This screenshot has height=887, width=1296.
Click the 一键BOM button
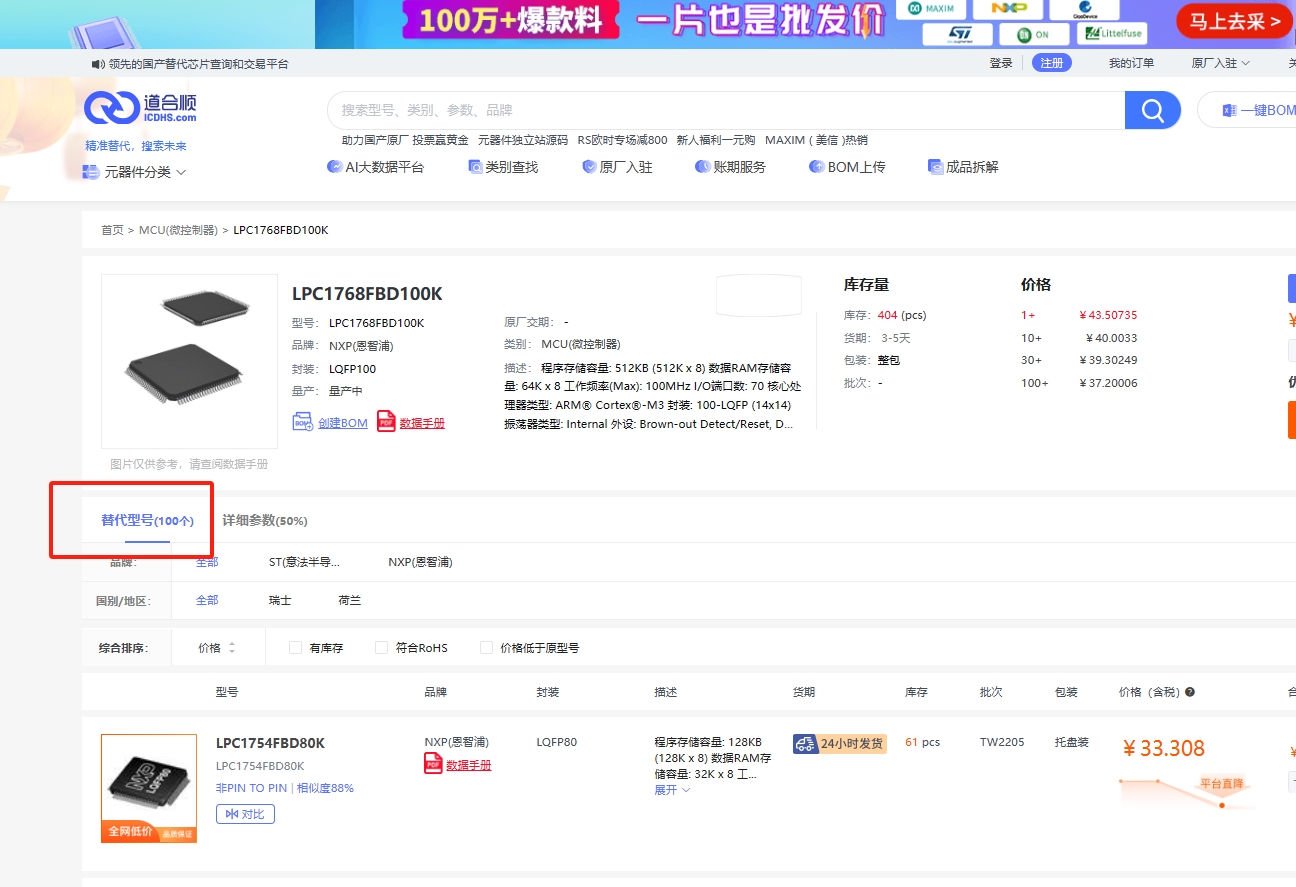click(x=1248, y=110)
